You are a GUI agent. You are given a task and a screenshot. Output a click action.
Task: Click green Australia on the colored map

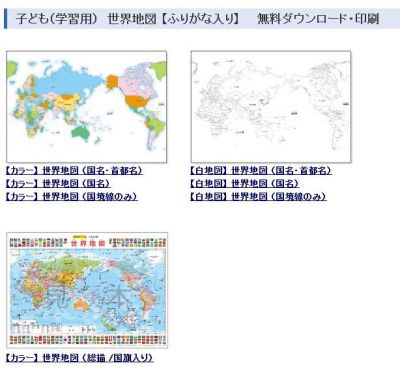tap(80, 132)
